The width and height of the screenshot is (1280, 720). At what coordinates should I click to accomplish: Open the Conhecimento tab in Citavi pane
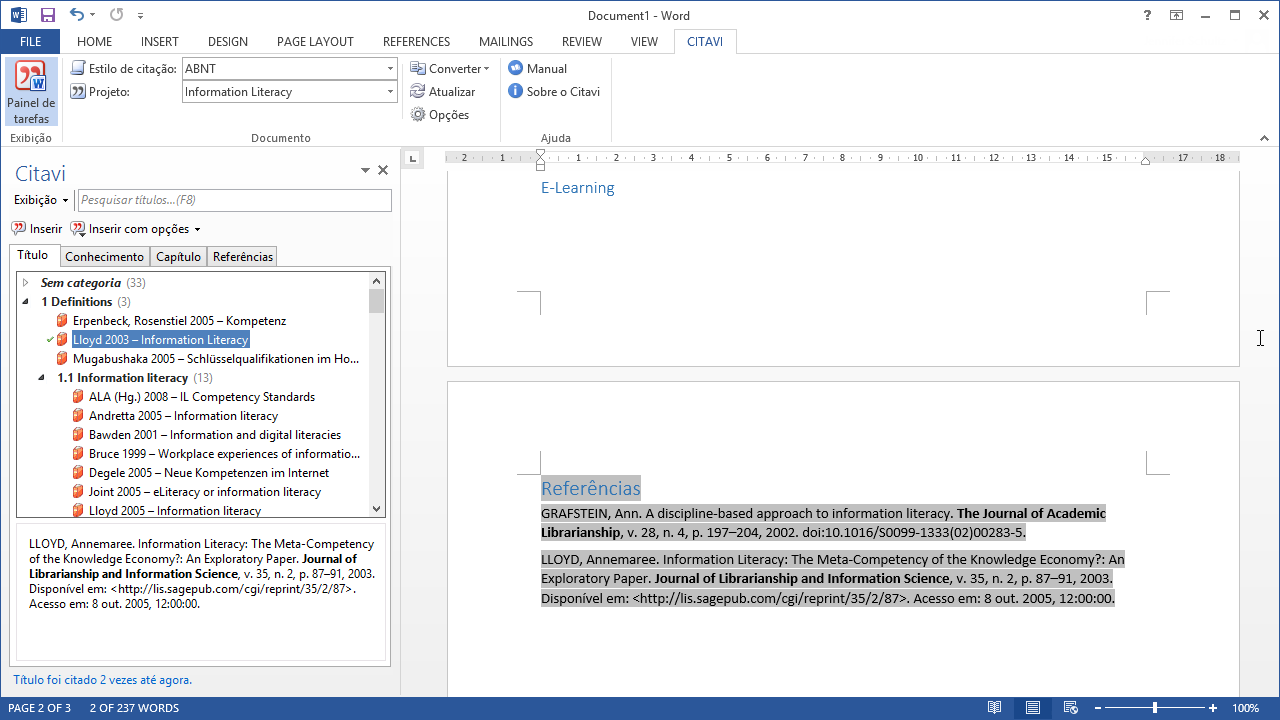pos(105,257)
